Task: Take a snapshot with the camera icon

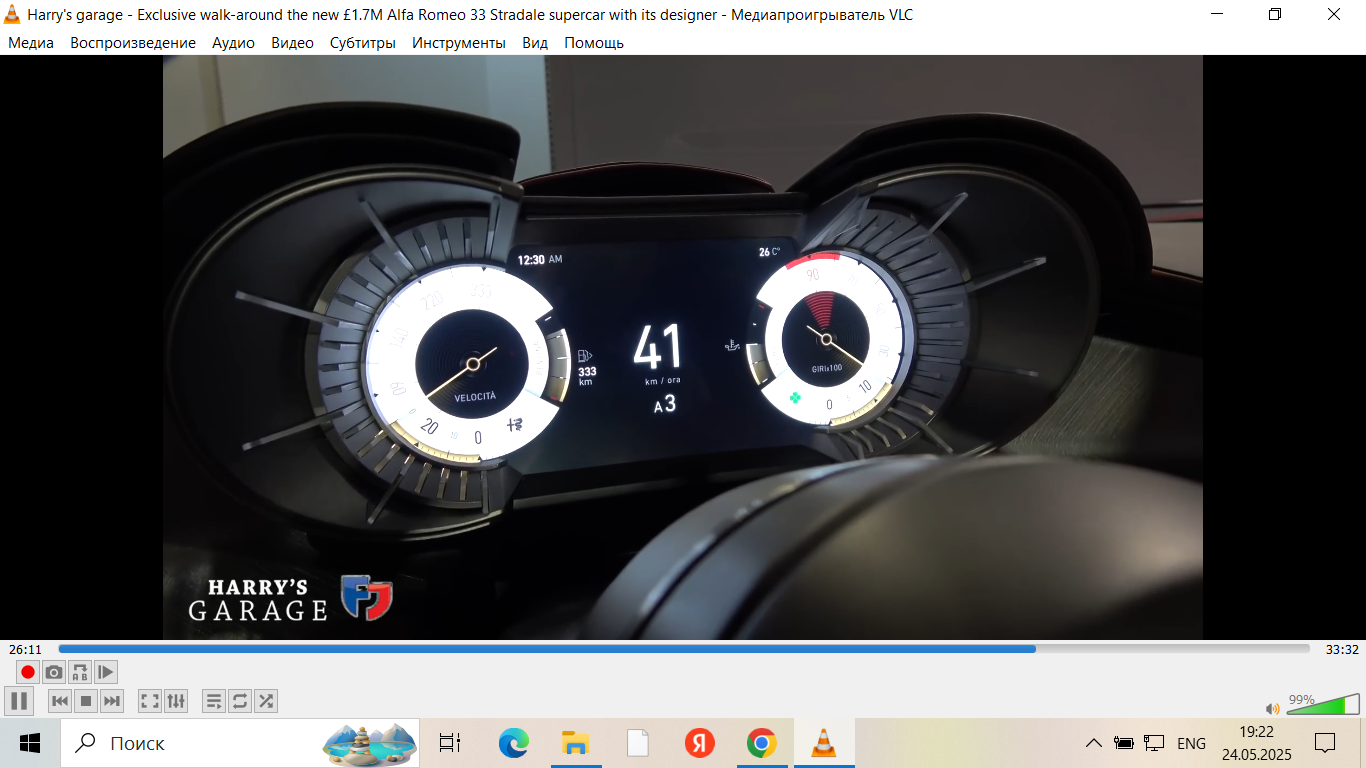Action: 54,672
